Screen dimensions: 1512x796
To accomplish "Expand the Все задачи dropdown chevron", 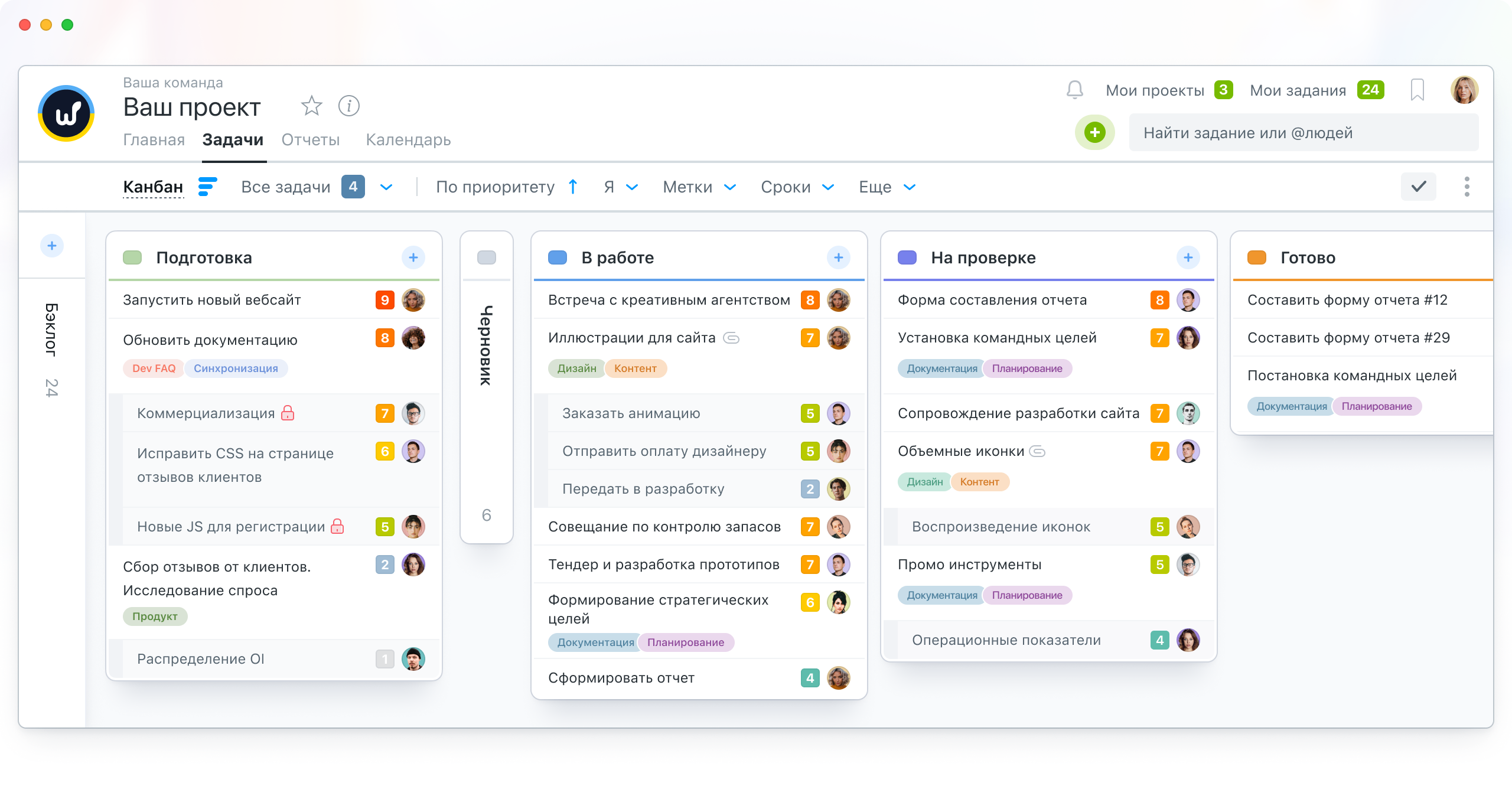I will pos(386,187).
